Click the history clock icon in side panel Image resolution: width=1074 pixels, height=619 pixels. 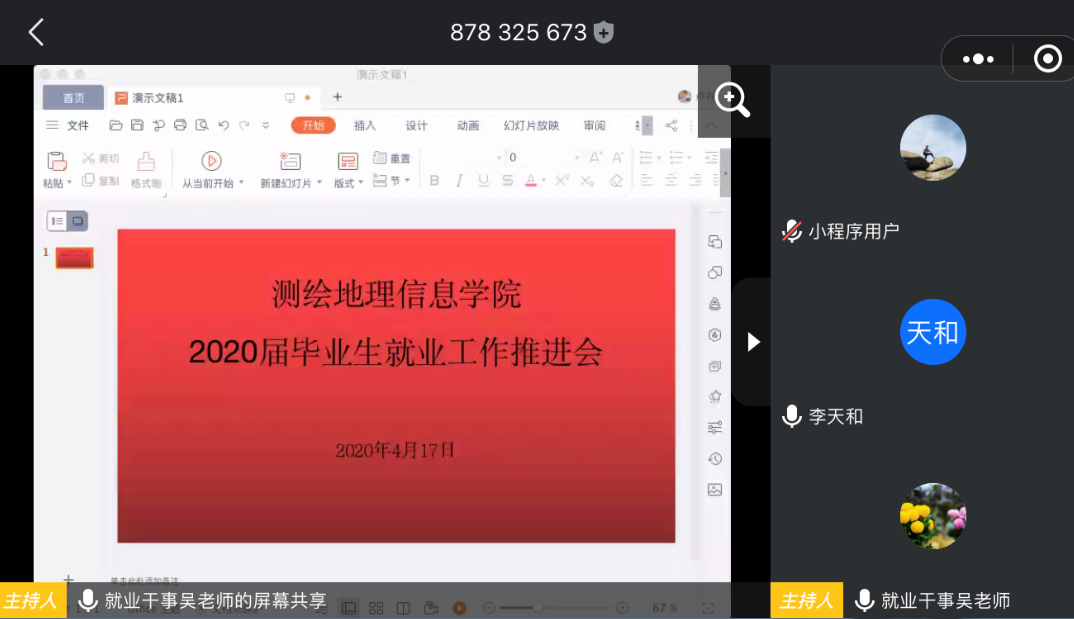[x=714, y=459]
